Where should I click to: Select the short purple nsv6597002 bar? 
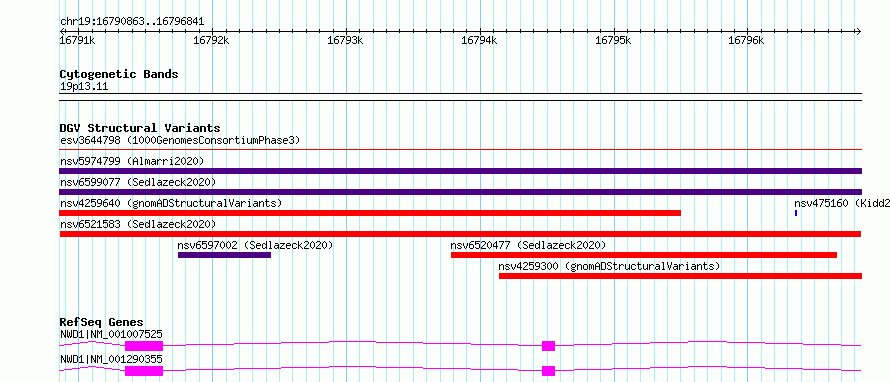tap(224, 255)
